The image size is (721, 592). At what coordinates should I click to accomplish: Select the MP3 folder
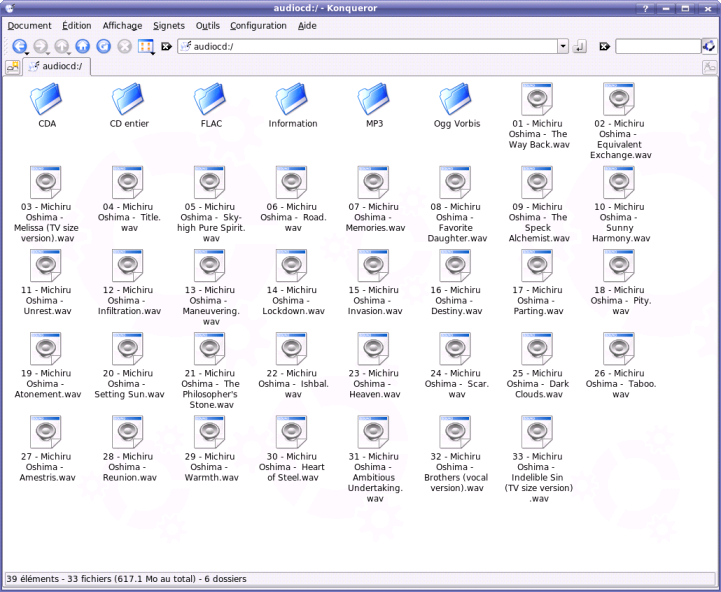pos(375,103)
